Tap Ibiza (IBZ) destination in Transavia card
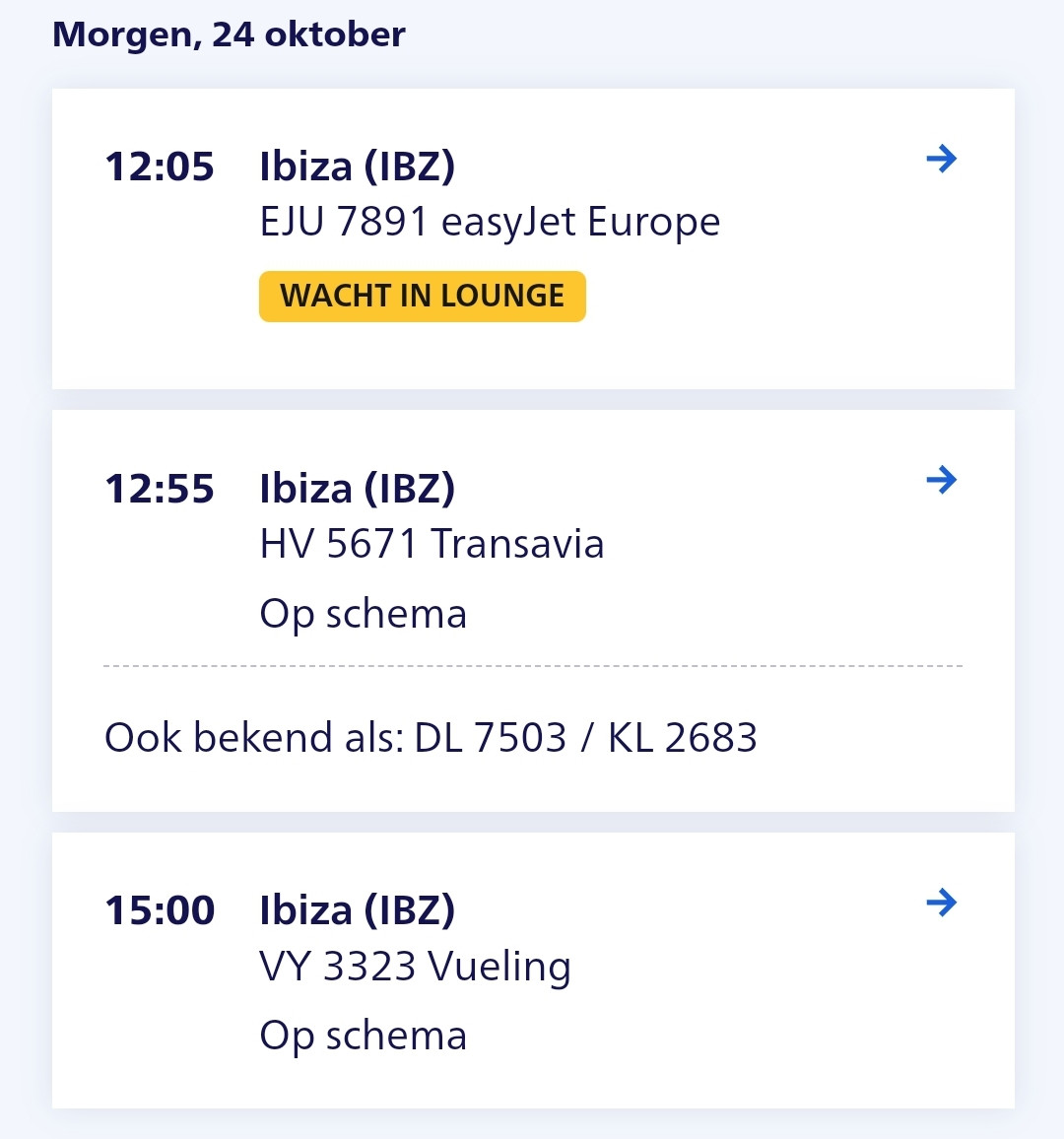 point(357,489)
